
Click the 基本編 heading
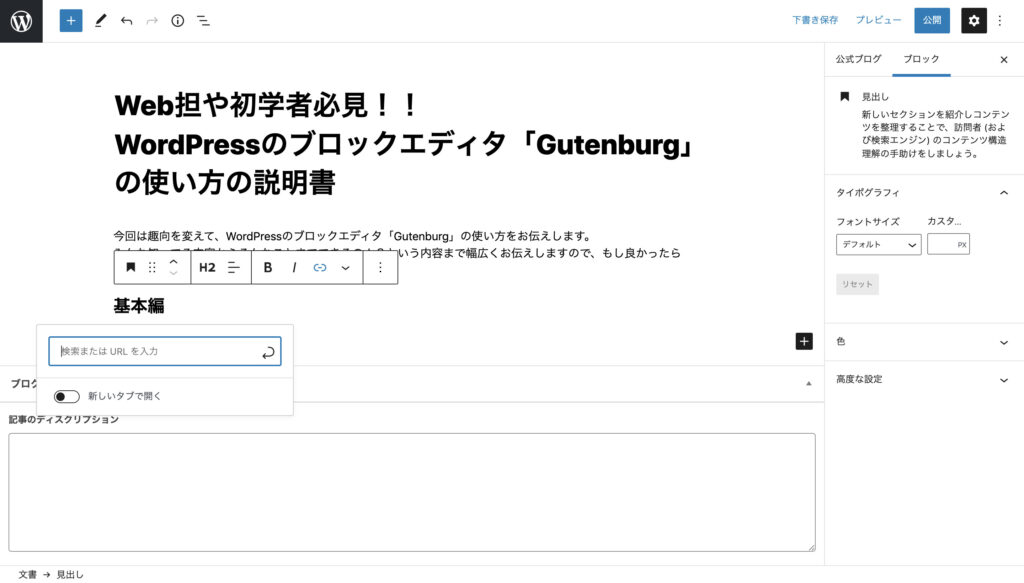pos(139,306)
